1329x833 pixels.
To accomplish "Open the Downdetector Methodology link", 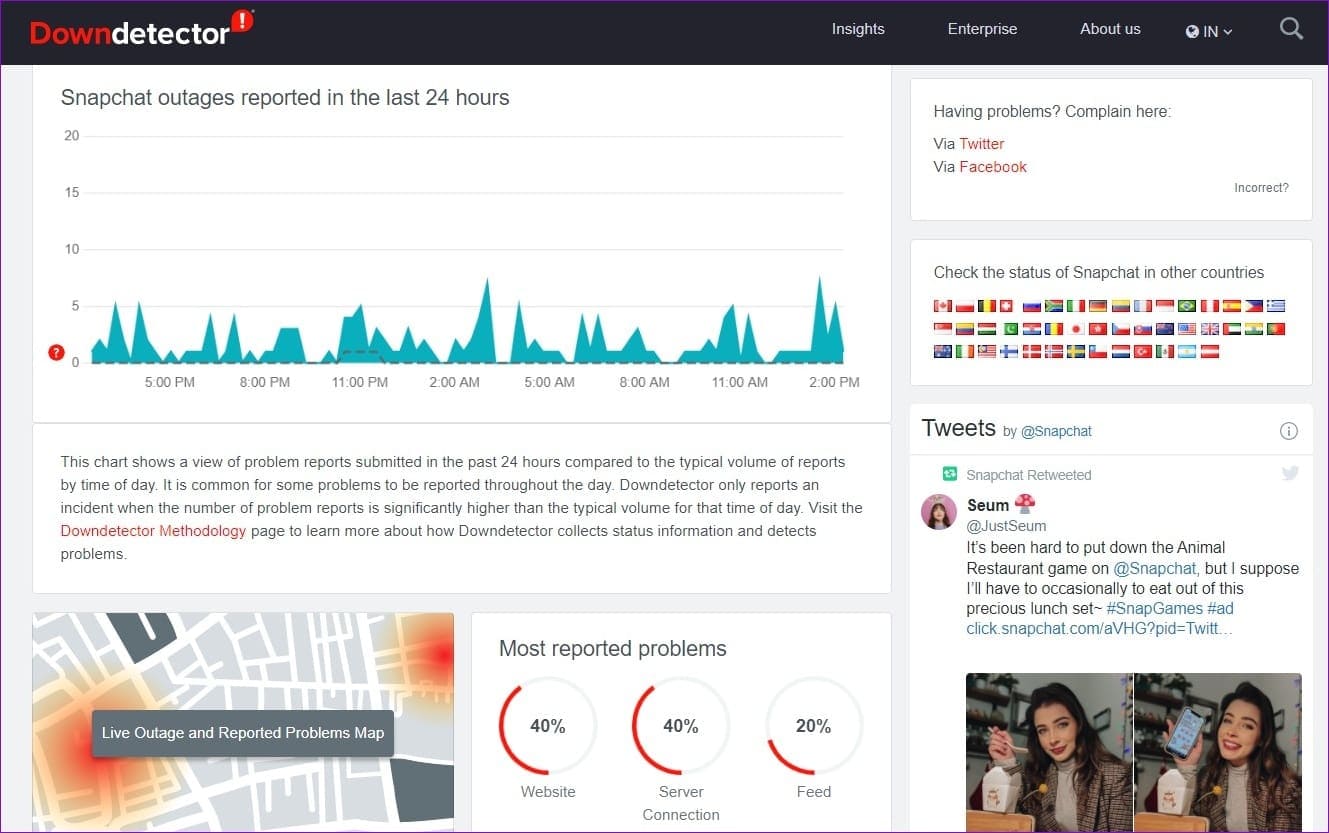I will (153, 531).
